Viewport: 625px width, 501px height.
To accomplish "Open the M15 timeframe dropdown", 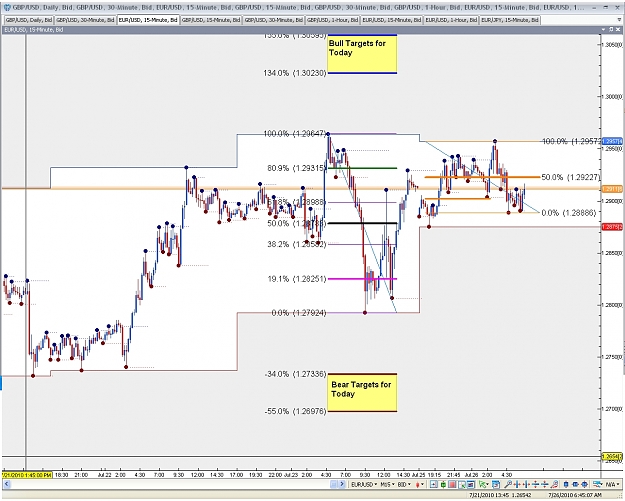I will click(387, 484).
